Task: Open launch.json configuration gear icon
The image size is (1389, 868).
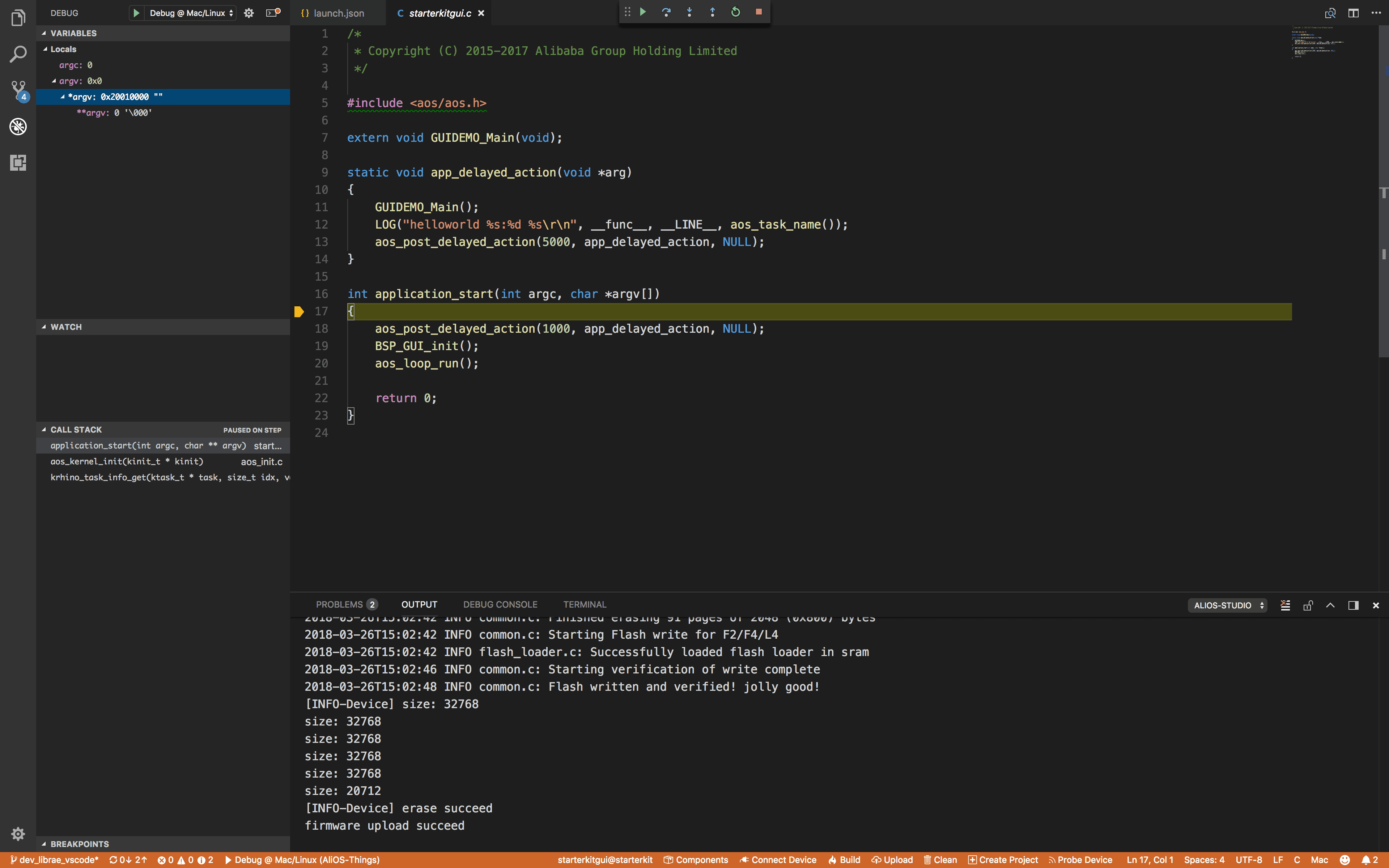Action: [249, 13]
